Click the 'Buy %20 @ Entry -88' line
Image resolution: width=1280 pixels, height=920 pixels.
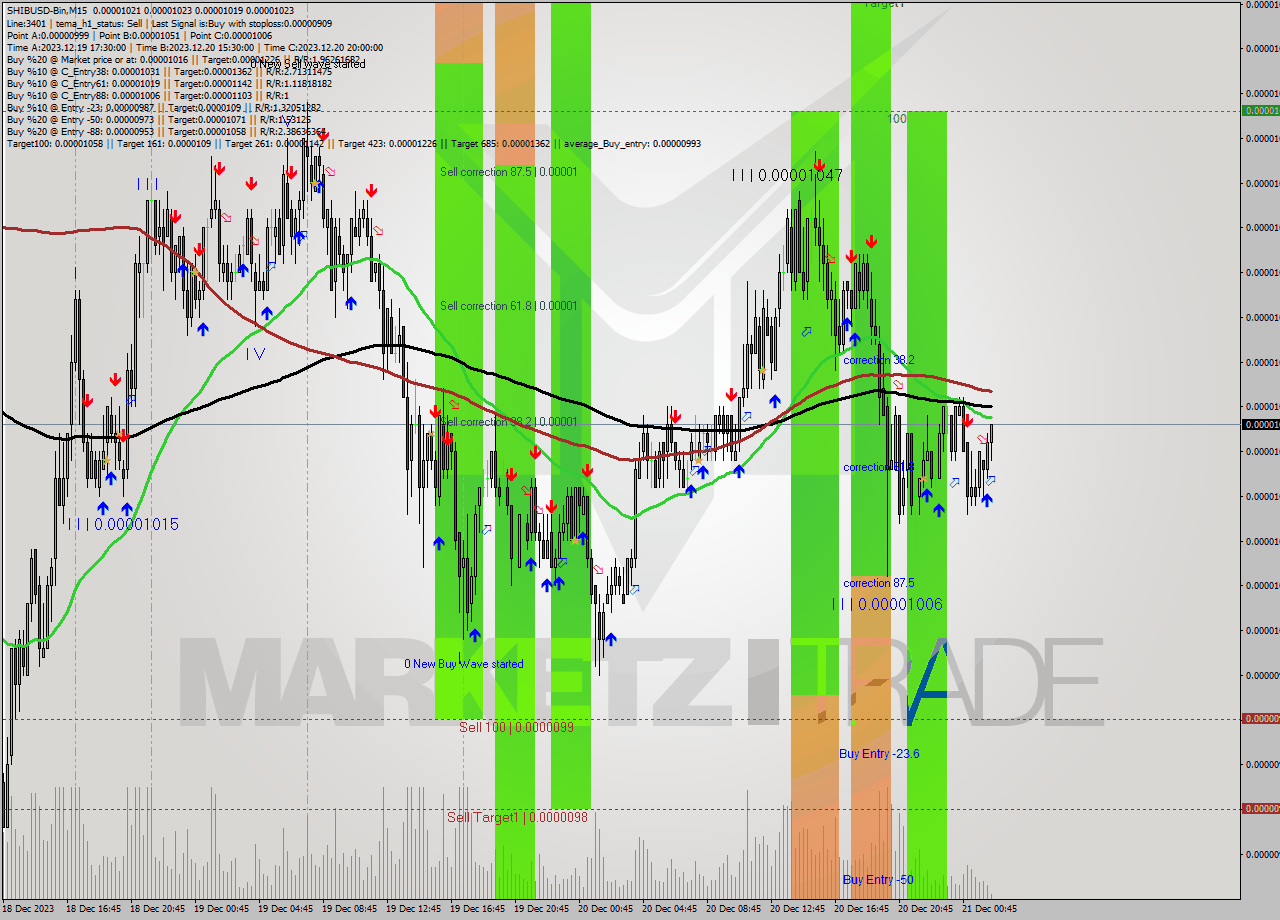pos(166,131)
